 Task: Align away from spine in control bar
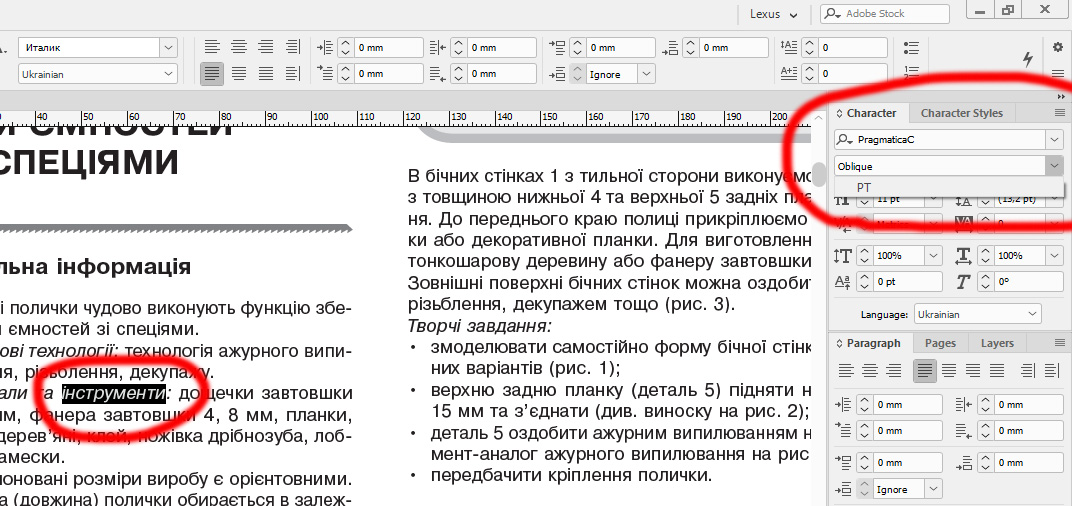(293, 73)
